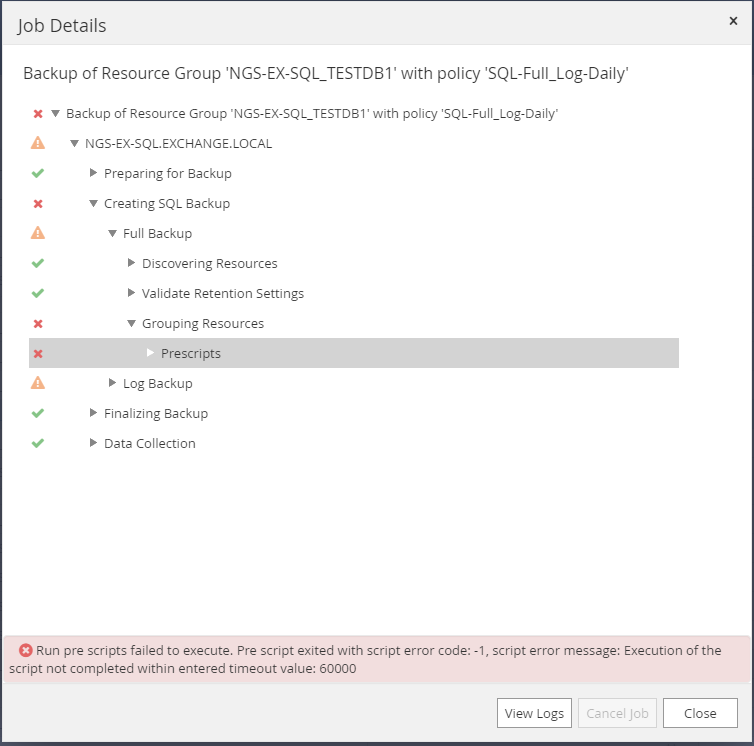754x746 pixels.
Task: Click warning icon next to NGS-EX-SQL.EXCHANGE.LOCAL
Action: (38, 144)
